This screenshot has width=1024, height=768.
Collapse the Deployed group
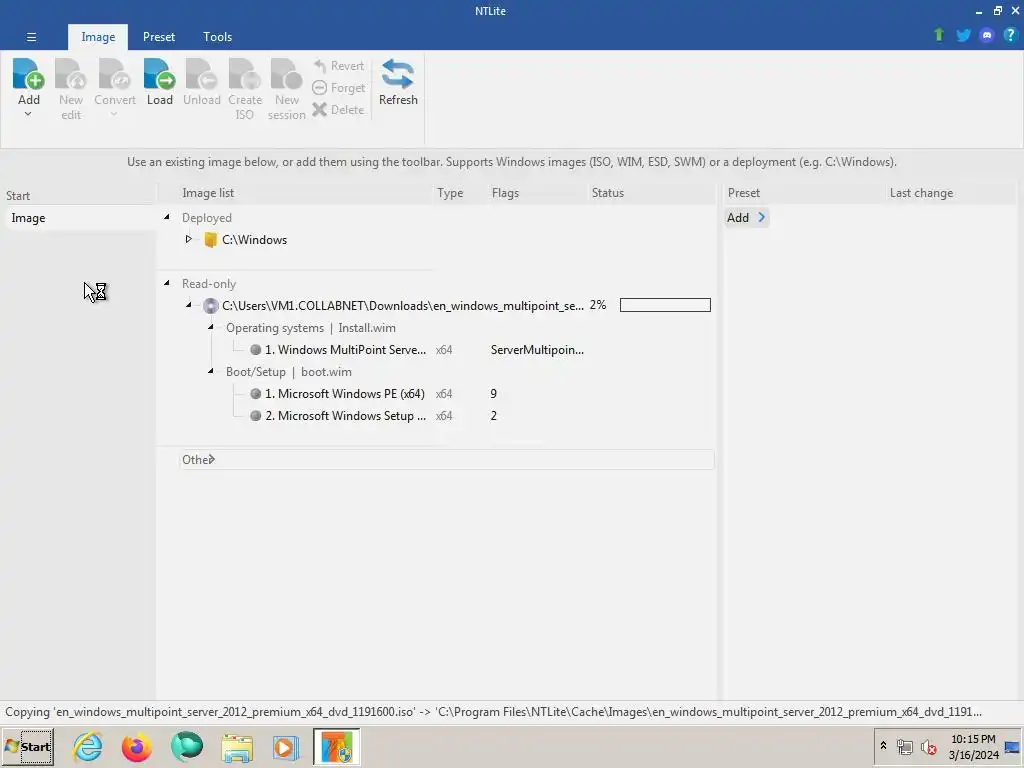click(167, 217)
